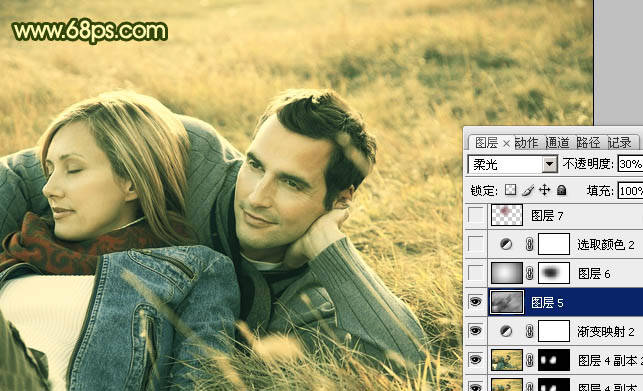Click the layer mask thumbnail of 图层 6
Viewport: 643px width, 391px height.
point(554,273)
